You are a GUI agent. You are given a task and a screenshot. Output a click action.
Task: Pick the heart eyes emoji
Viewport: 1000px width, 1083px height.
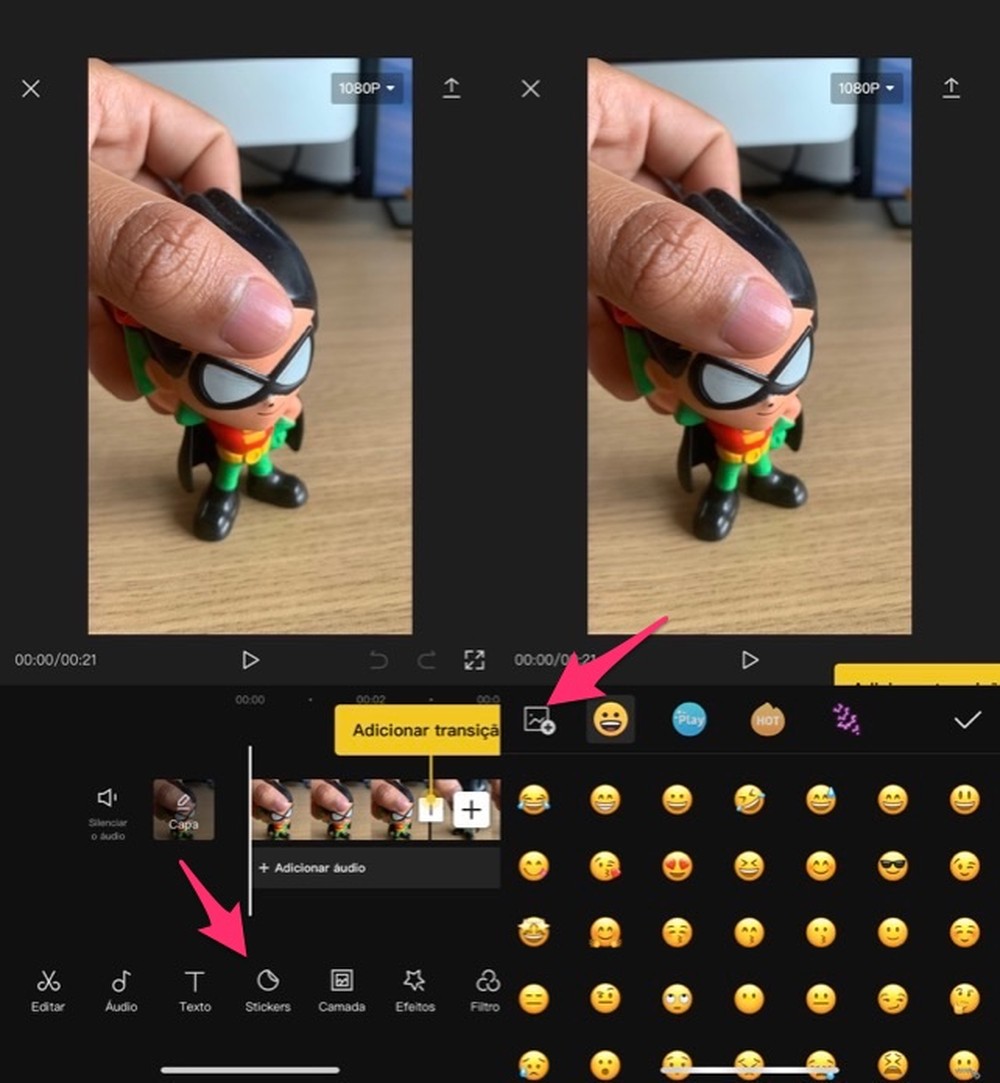677,866
